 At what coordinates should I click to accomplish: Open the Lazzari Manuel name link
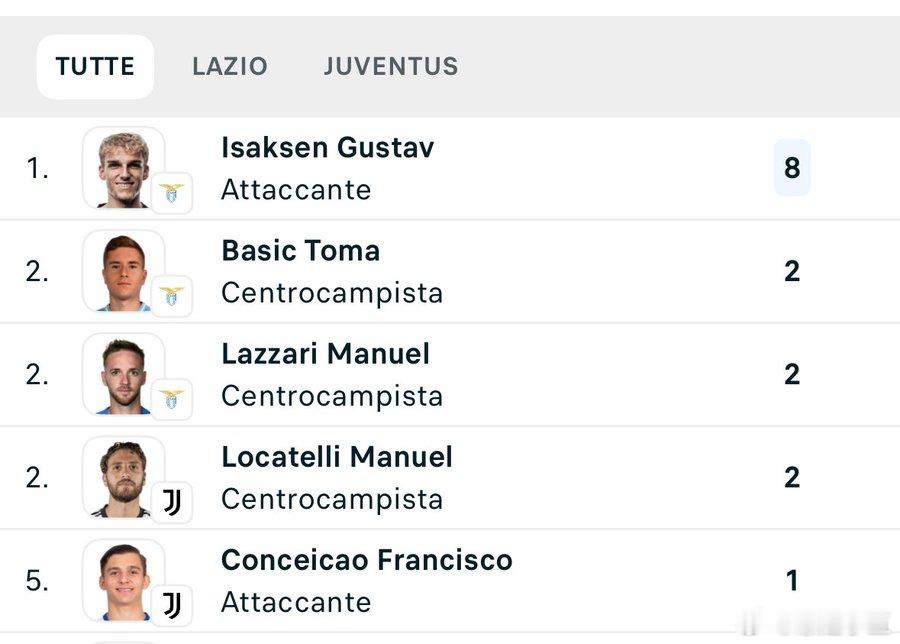(x=325, y=354)
